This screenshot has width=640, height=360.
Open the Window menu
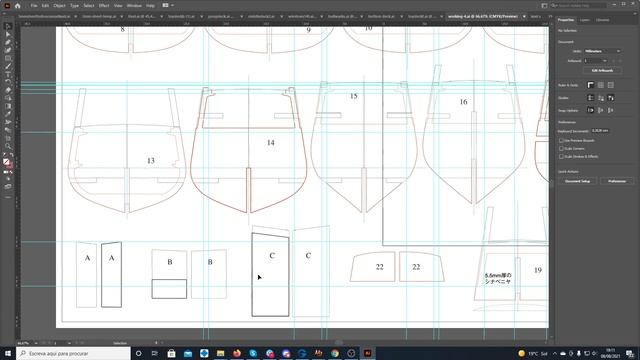[x=134, y=6]
